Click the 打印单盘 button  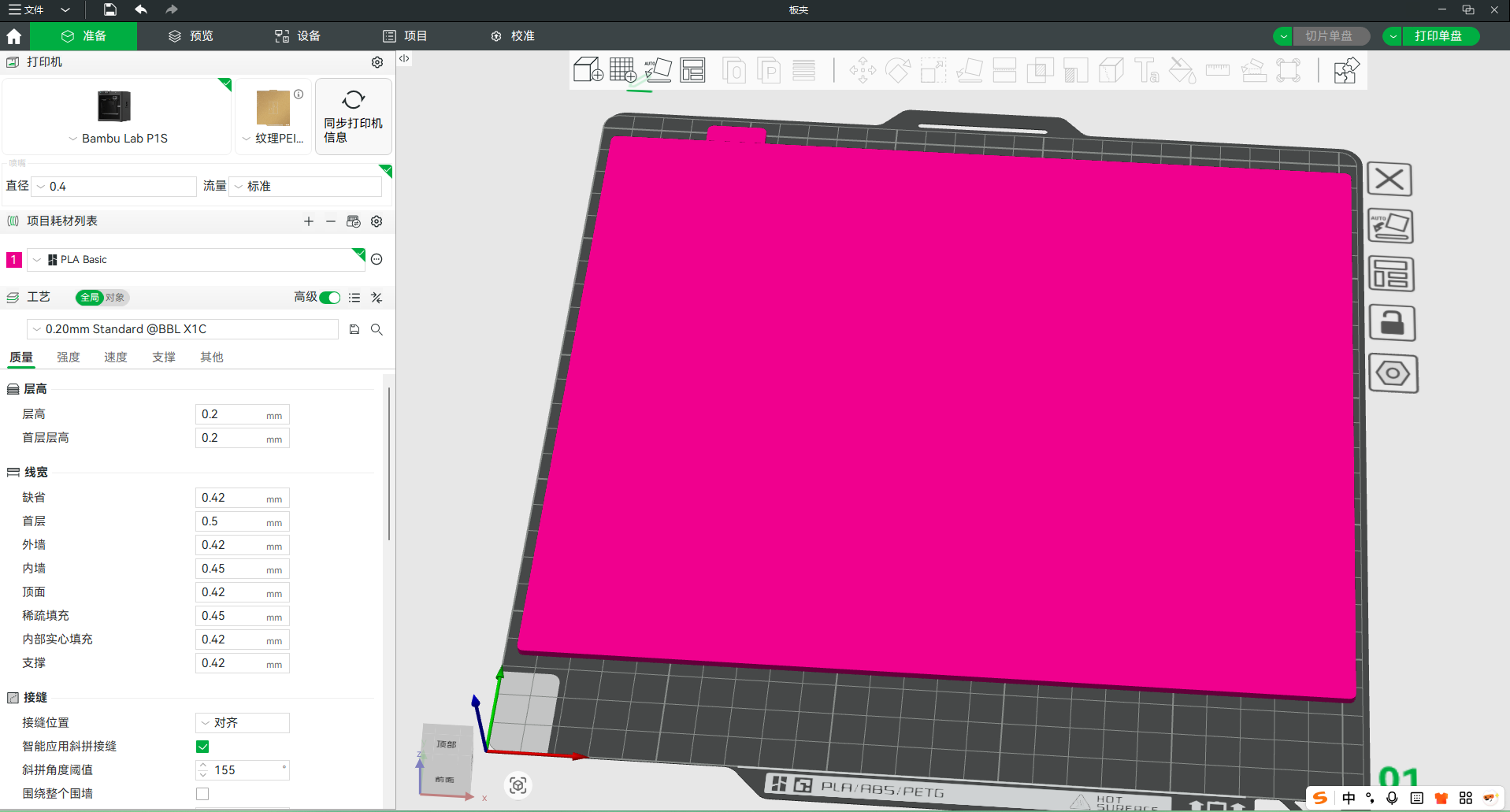point(1440,36)
